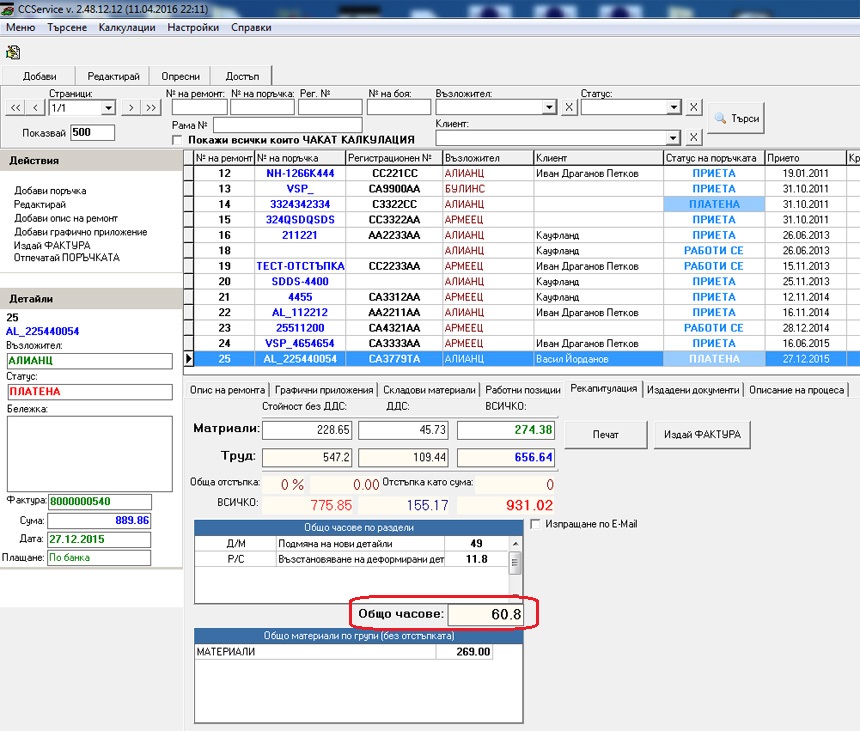Click into the '№ на боя' search field
The height and width of the screenshot is (731, 860).
click(x=399, y=107)
